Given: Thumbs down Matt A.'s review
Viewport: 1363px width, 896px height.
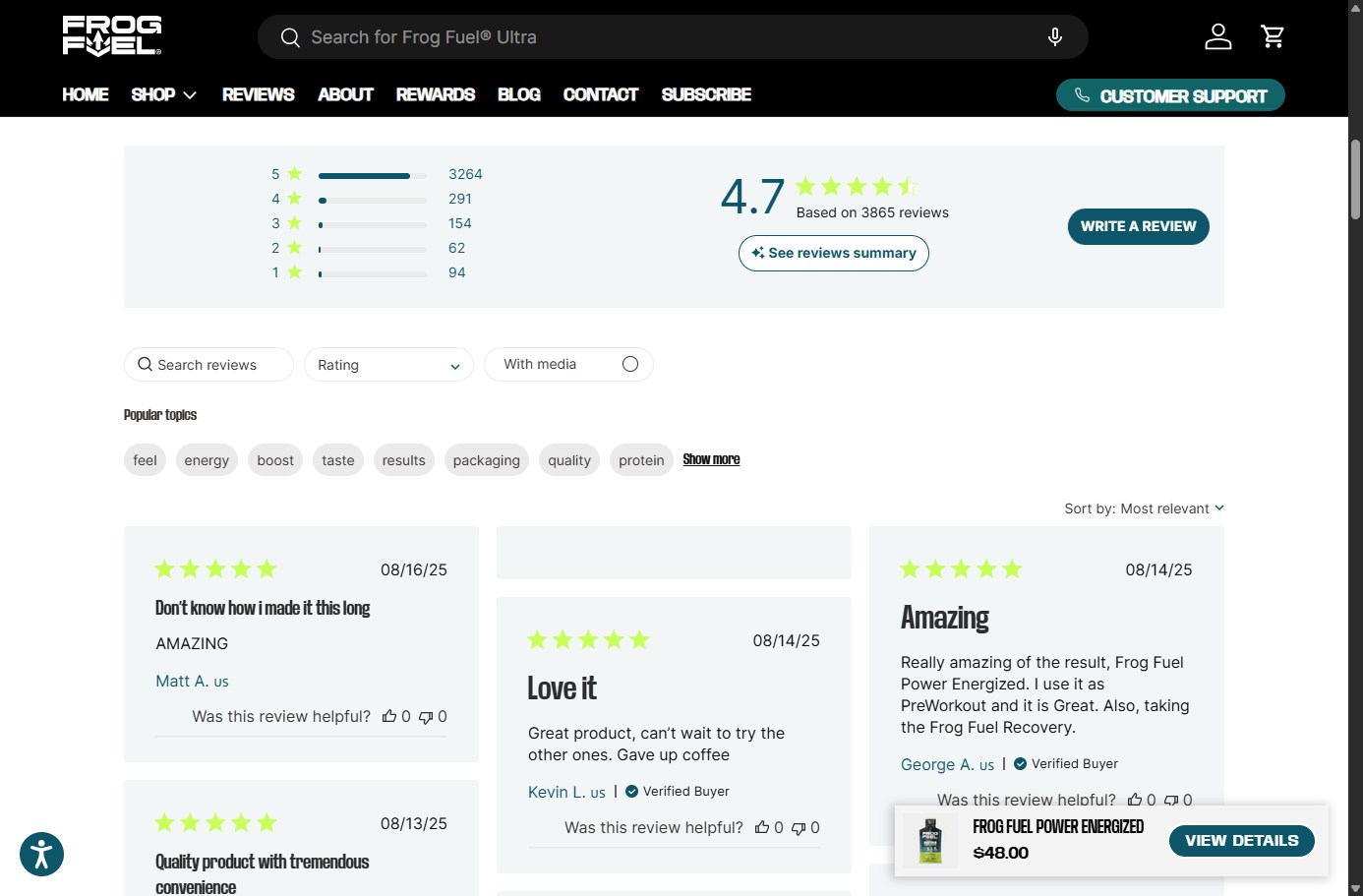Looking at the screenshot, I should [426, 717].
